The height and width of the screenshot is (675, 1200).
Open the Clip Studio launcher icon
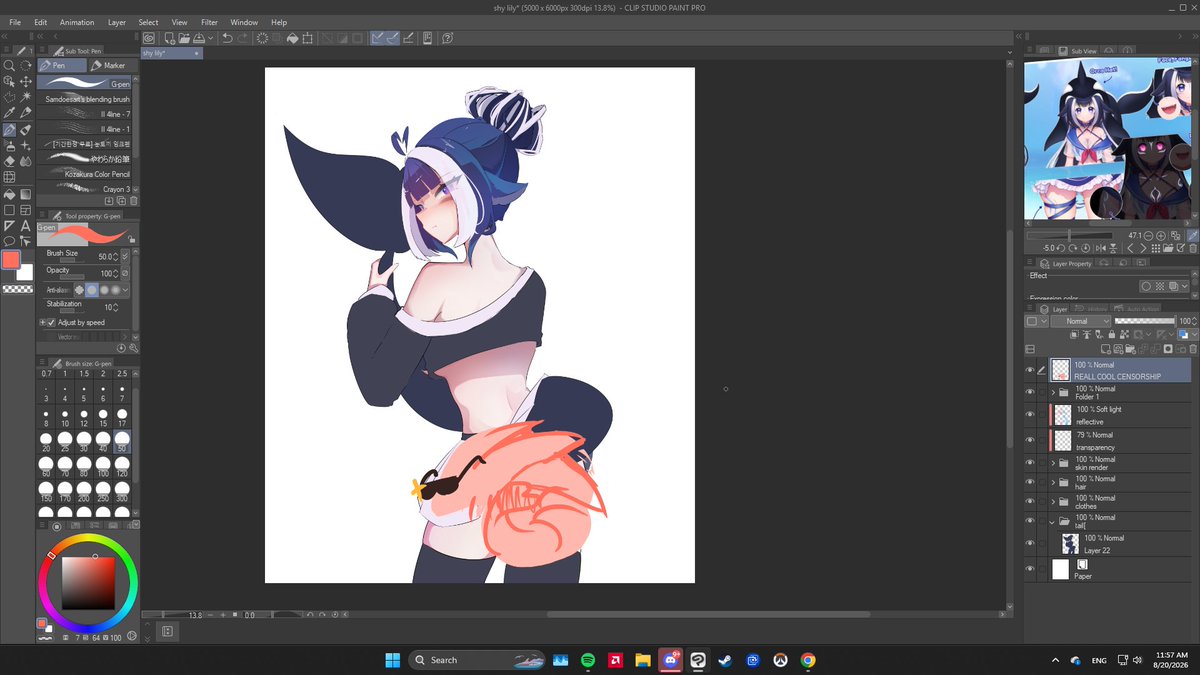click(x=148, y=38)
